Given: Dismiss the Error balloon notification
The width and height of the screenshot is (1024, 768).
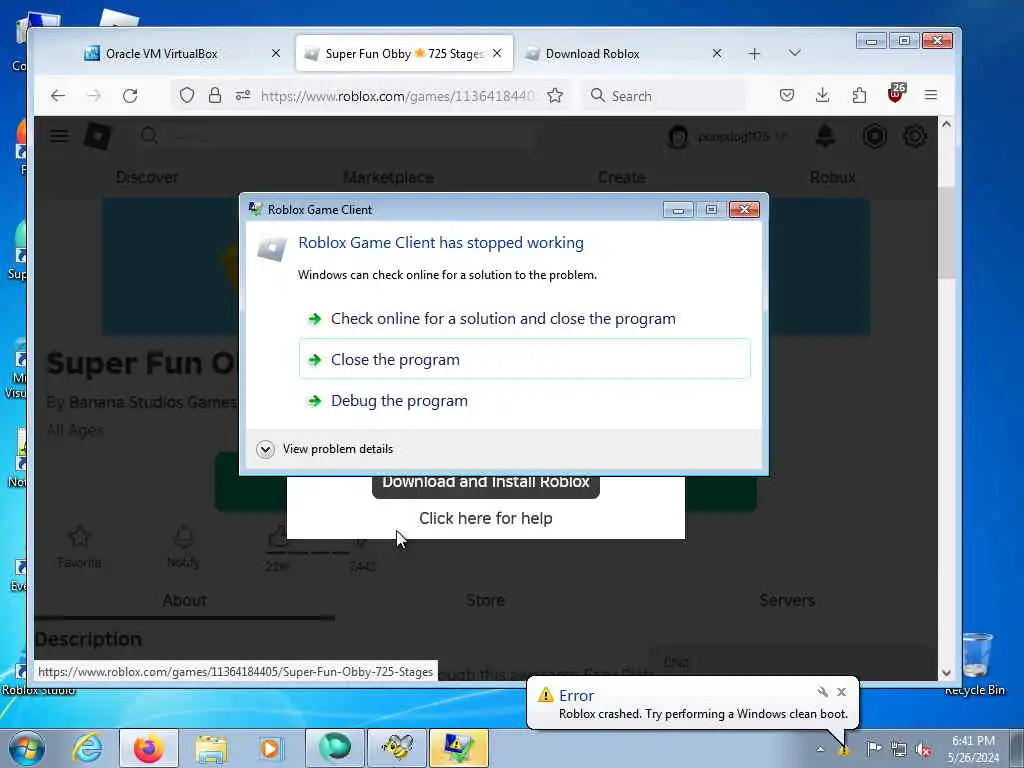Looking at the screenshot, I should [x=841, y=692].
